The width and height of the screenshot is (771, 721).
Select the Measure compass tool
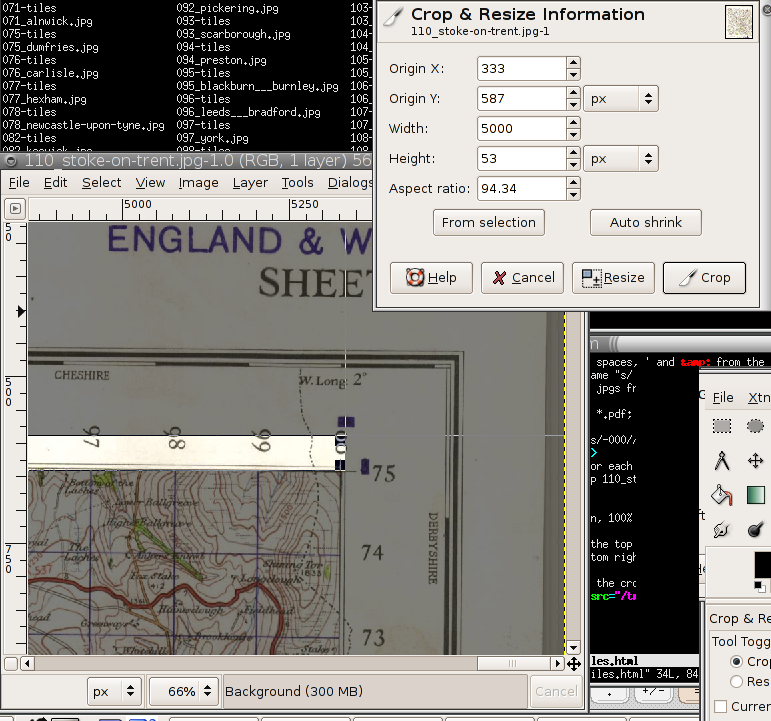(722, 461)
